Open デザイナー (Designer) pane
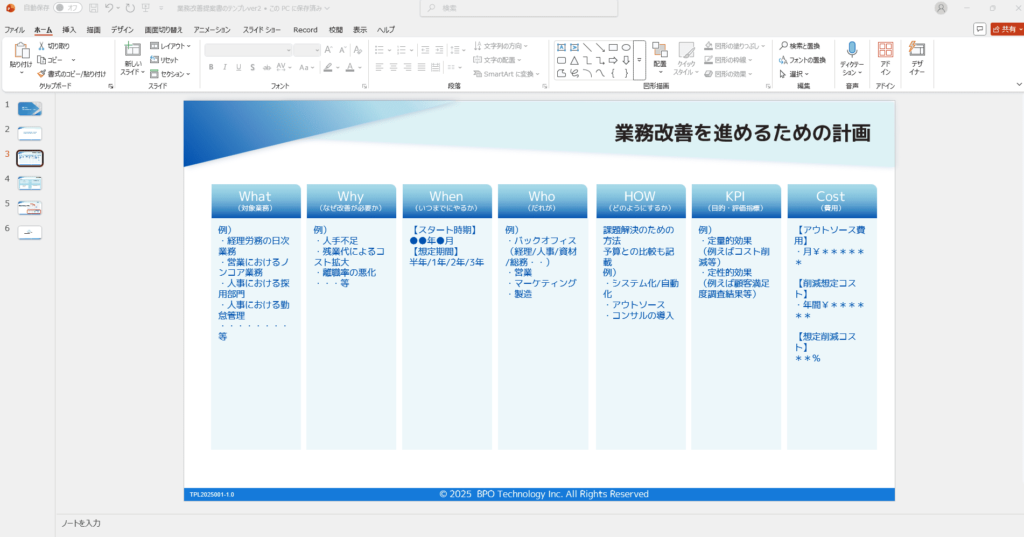The image size is (1024, 537). click(917, 58)
